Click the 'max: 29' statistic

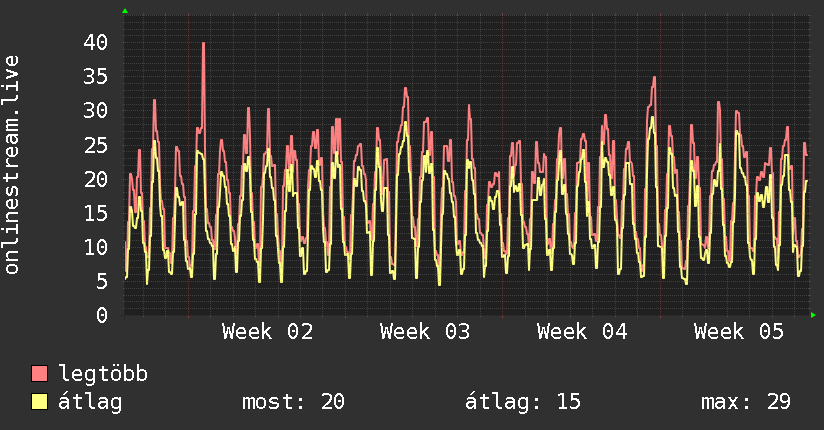[746, 402]
